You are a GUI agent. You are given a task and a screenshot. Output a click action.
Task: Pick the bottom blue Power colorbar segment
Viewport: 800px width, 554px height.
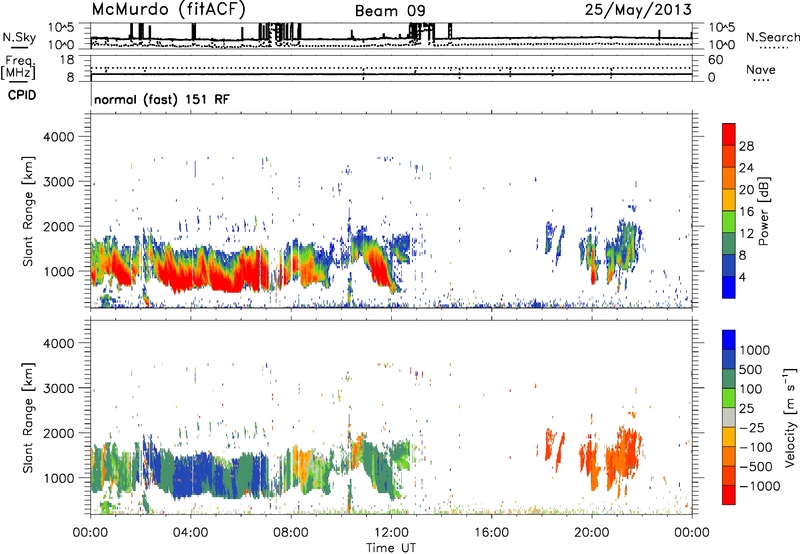[x=729, y=288]
